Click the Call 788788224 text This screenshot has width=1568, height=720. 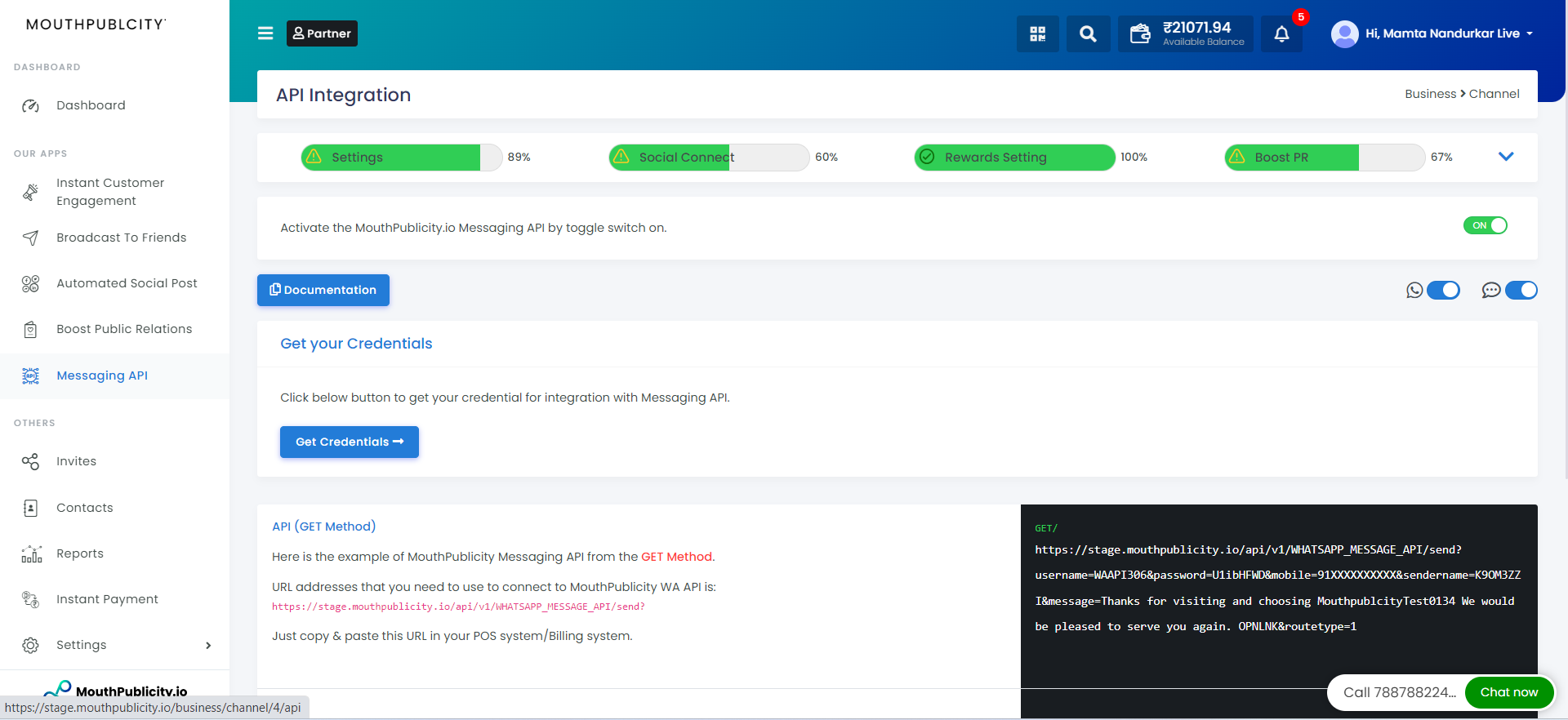(1400, 692)
